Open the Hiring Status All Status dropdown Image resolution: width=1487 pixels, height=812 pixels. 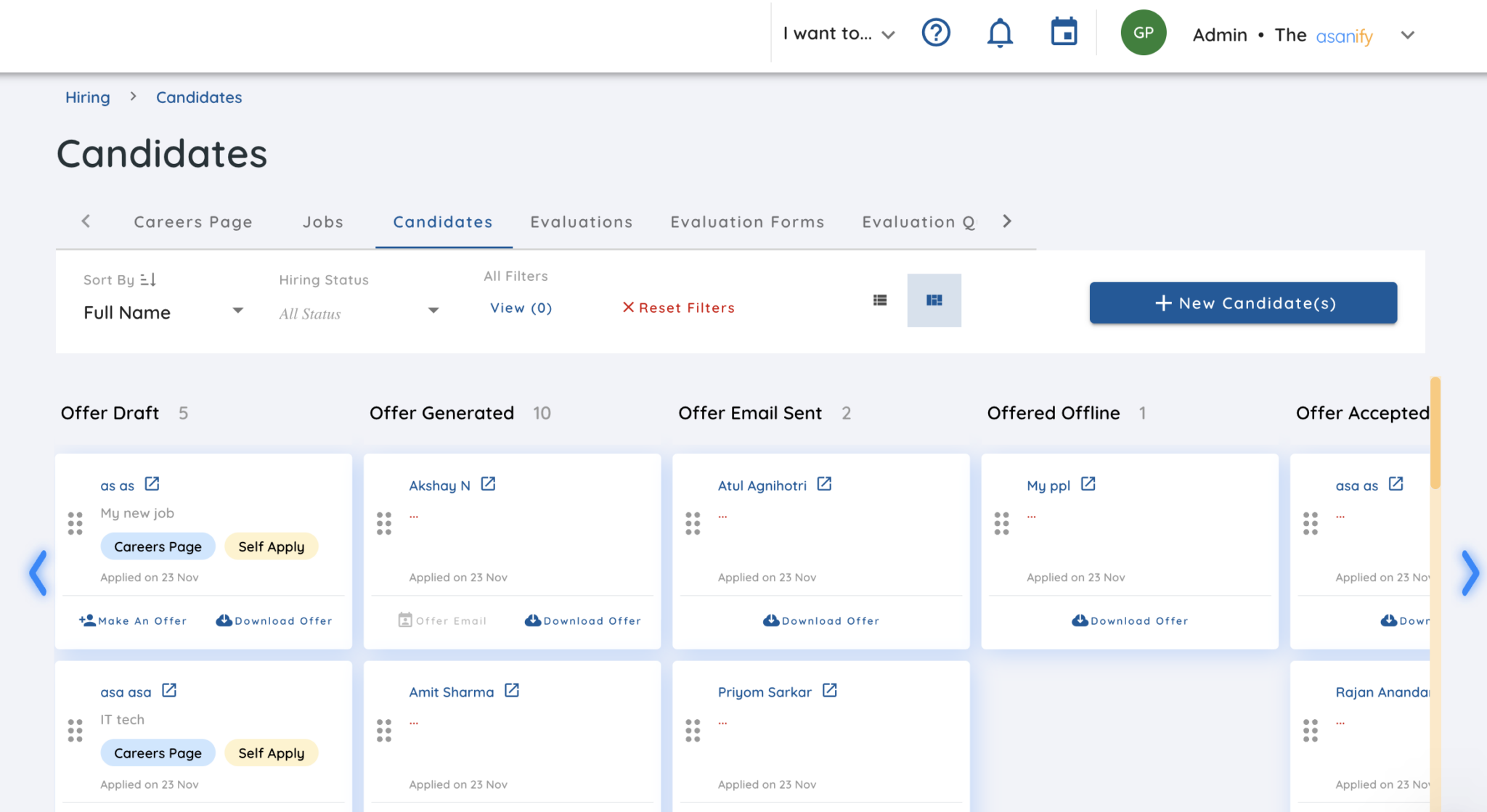pyautogui.click(x=433, y=311)
